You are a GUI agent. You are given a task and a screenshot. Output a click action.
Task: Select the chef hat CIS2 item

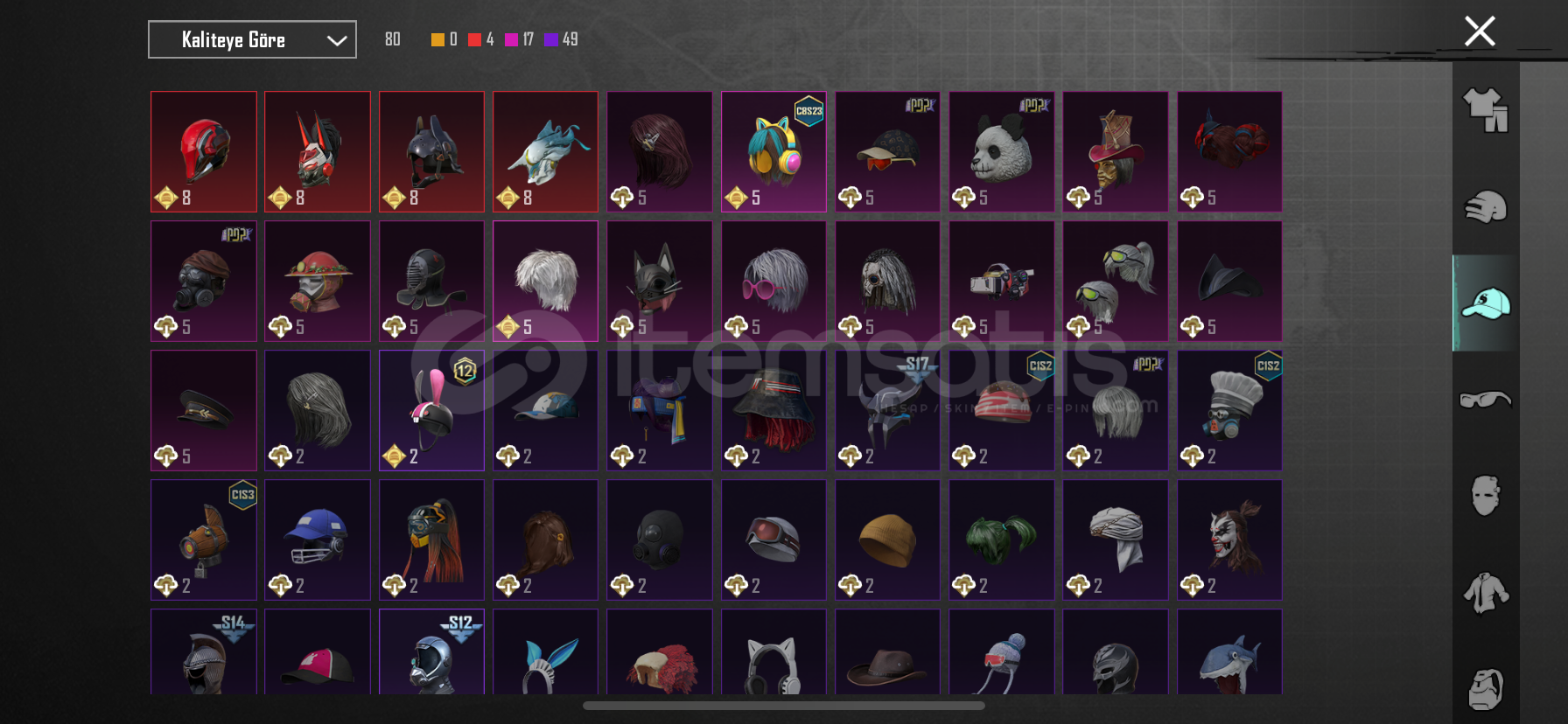[1229, 410]
